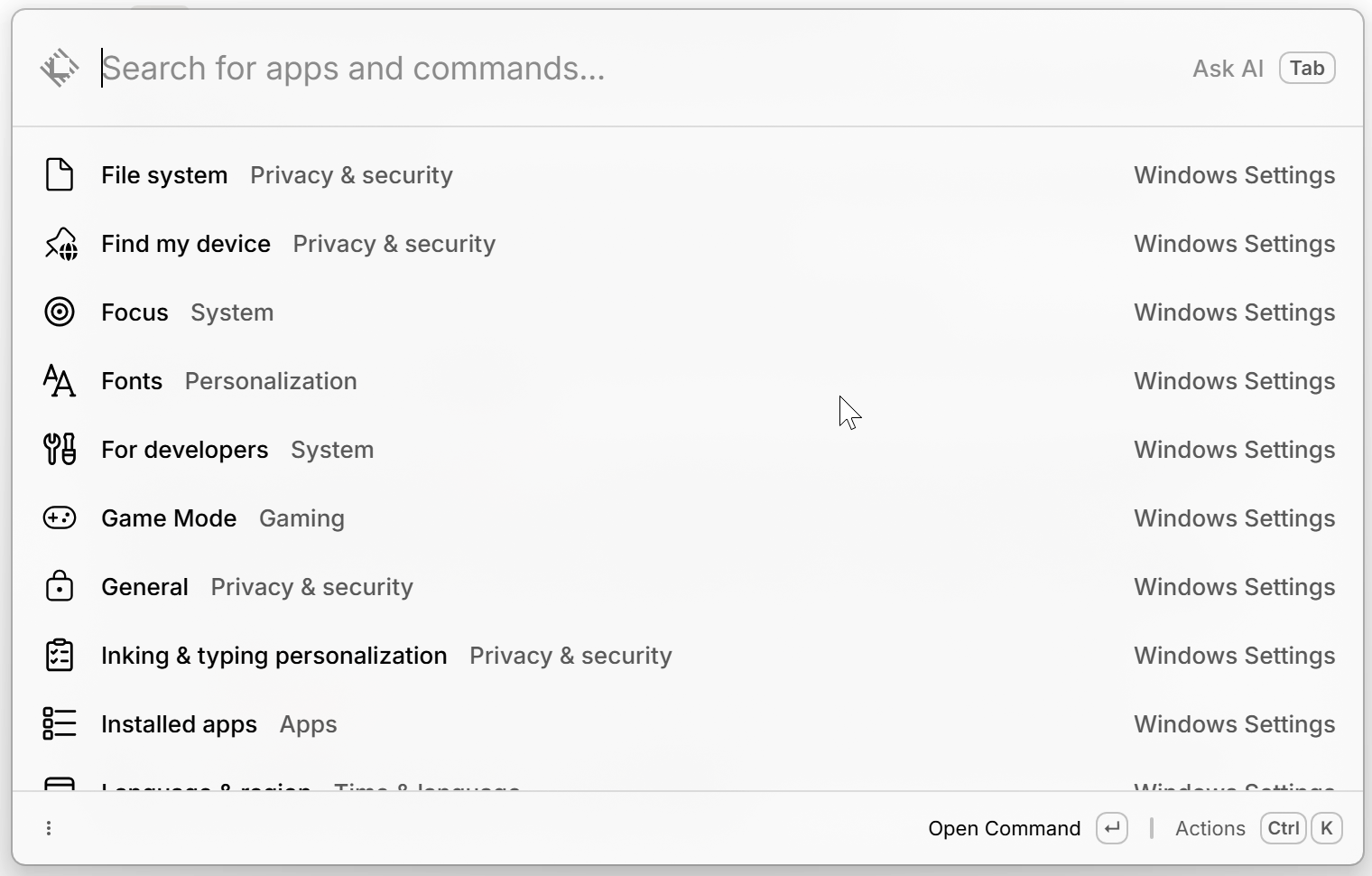Click the Game Mode controller icon

pyautogui.click(x=60, y=518)
